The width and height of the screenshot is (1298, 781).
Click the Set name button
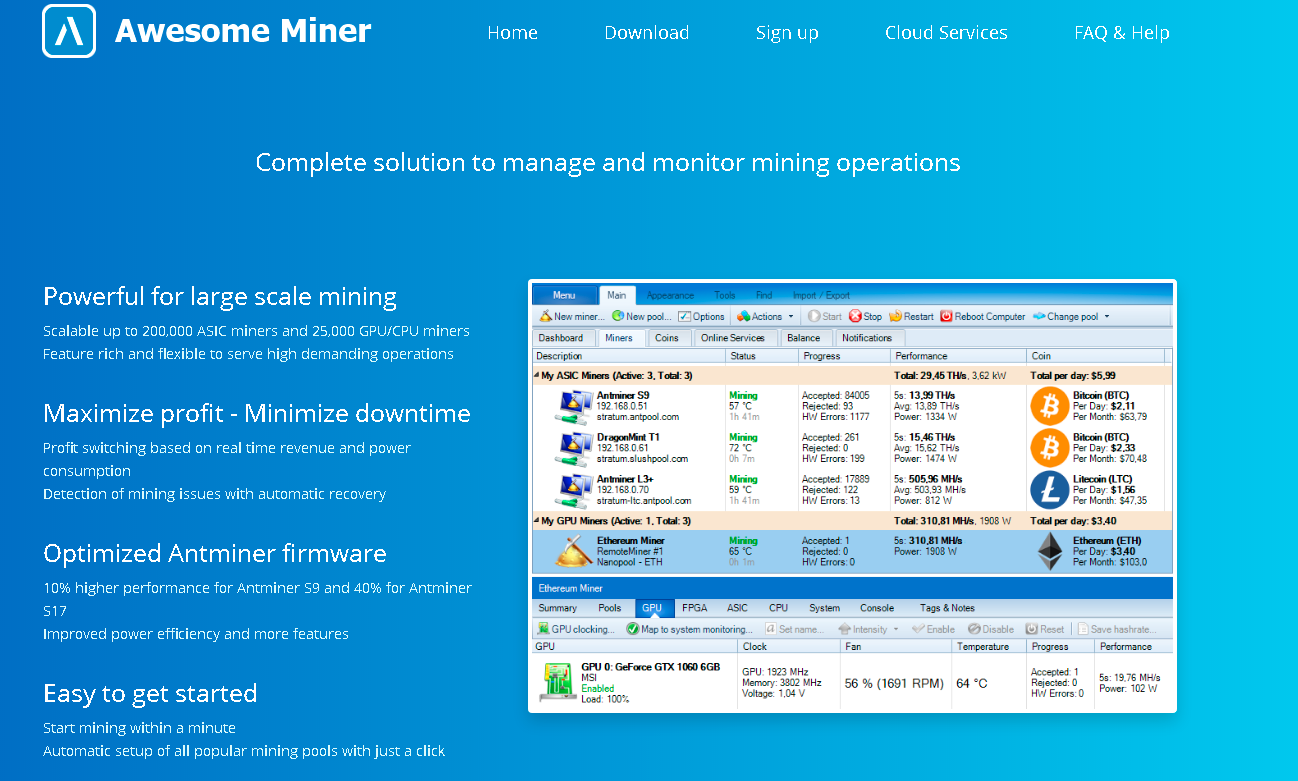pos(795,629)
